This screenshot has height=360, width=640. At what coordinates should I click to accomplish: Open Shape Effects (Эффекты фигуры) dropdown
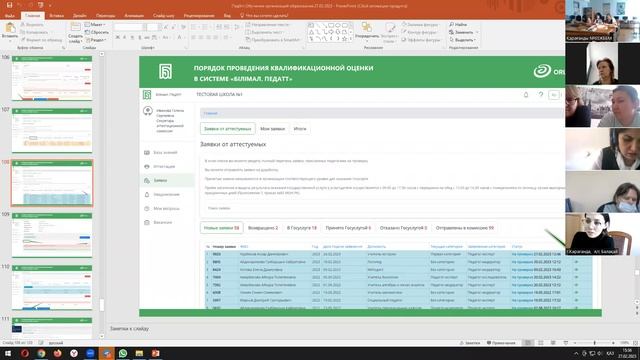click(421, 40)
